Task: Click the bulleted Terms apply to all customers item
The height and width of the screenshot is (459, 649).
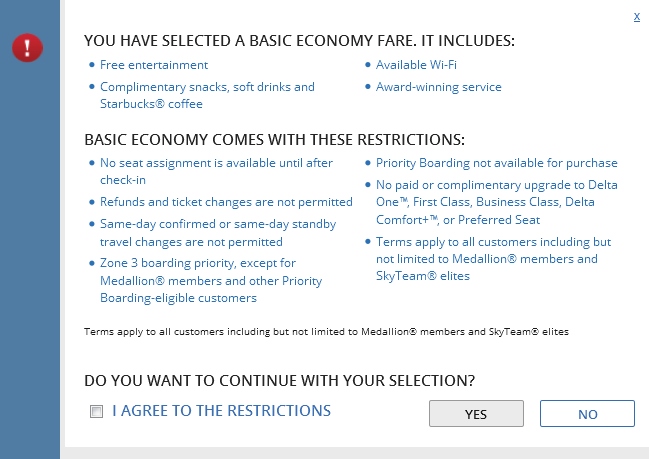Action: [493, 258]
